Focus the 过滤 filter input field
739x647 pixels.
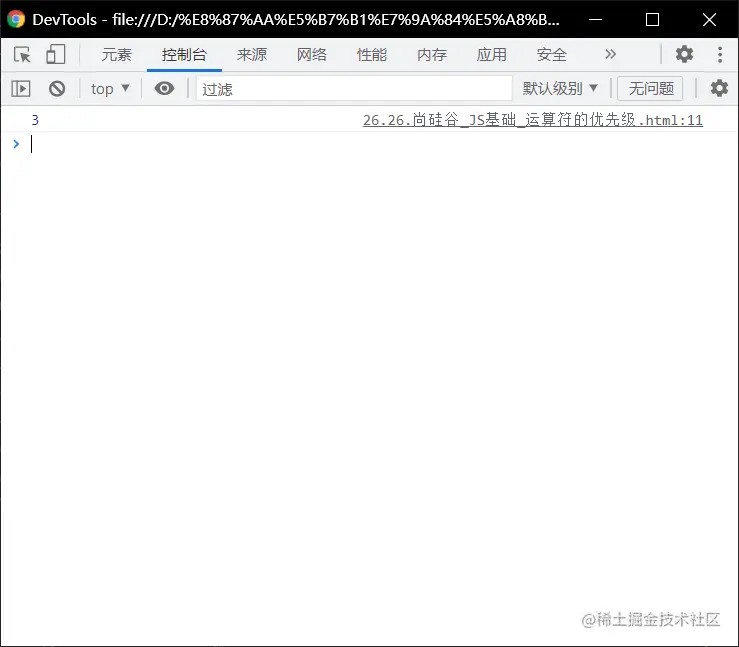click(354, 89)
